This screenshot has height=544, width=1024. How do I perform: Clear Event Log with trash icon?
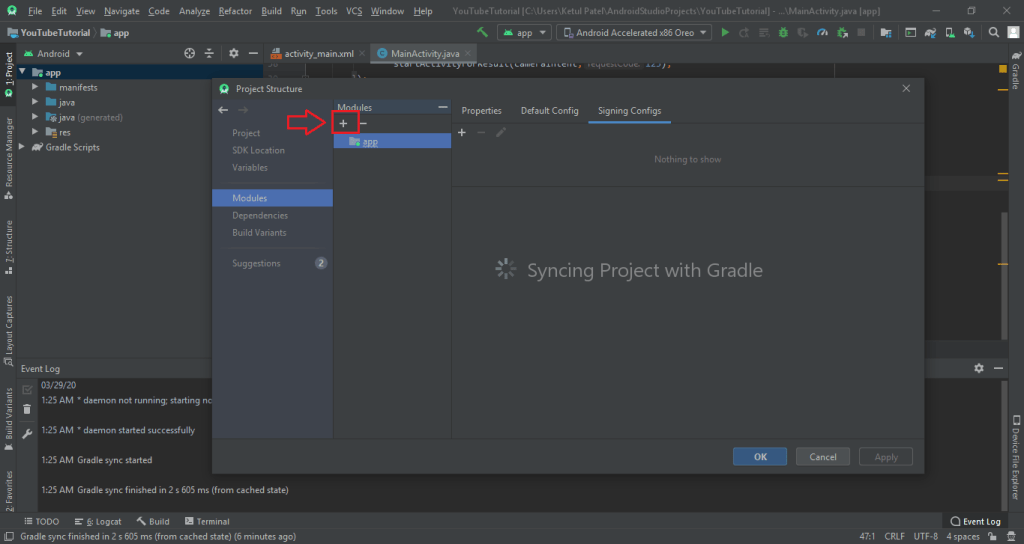(x=27, y=409)
